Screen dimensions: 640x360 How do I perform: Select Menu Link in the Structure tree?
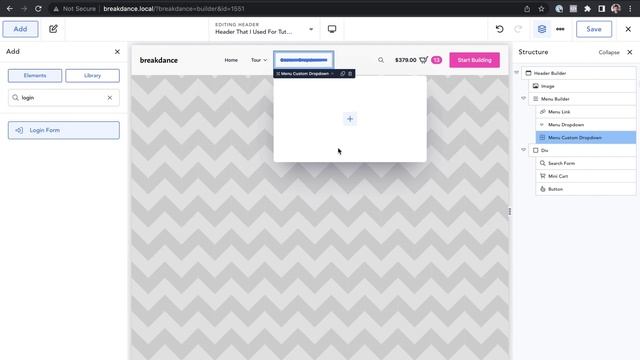tap(586, 112)
